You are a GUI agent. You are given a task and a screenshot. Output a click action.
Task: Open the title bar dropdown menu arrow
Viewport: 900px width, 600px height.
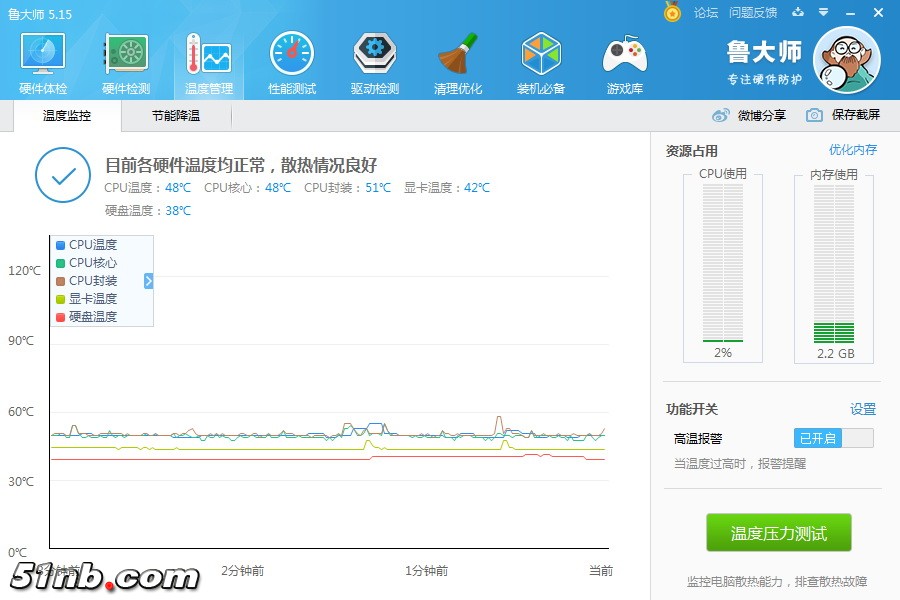point(823,13)
